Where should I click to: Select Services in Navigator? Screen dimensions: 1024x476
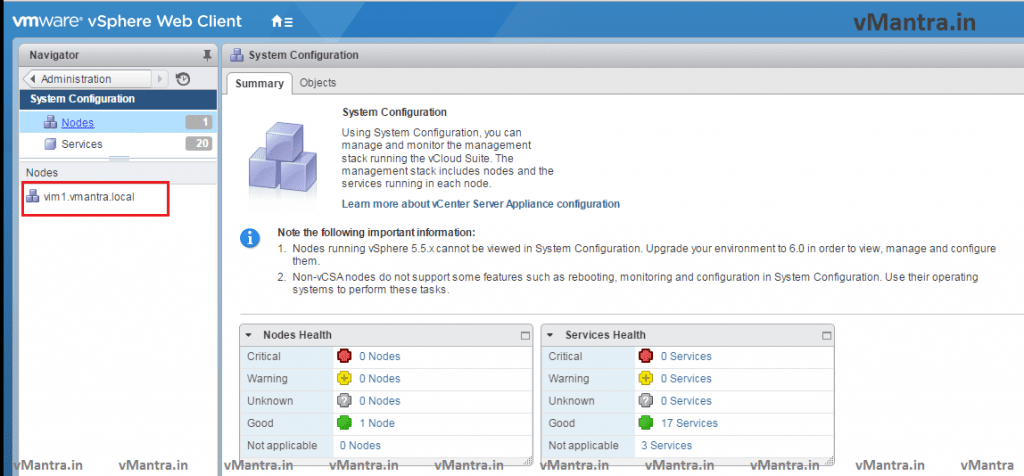(x=82, y=144)
